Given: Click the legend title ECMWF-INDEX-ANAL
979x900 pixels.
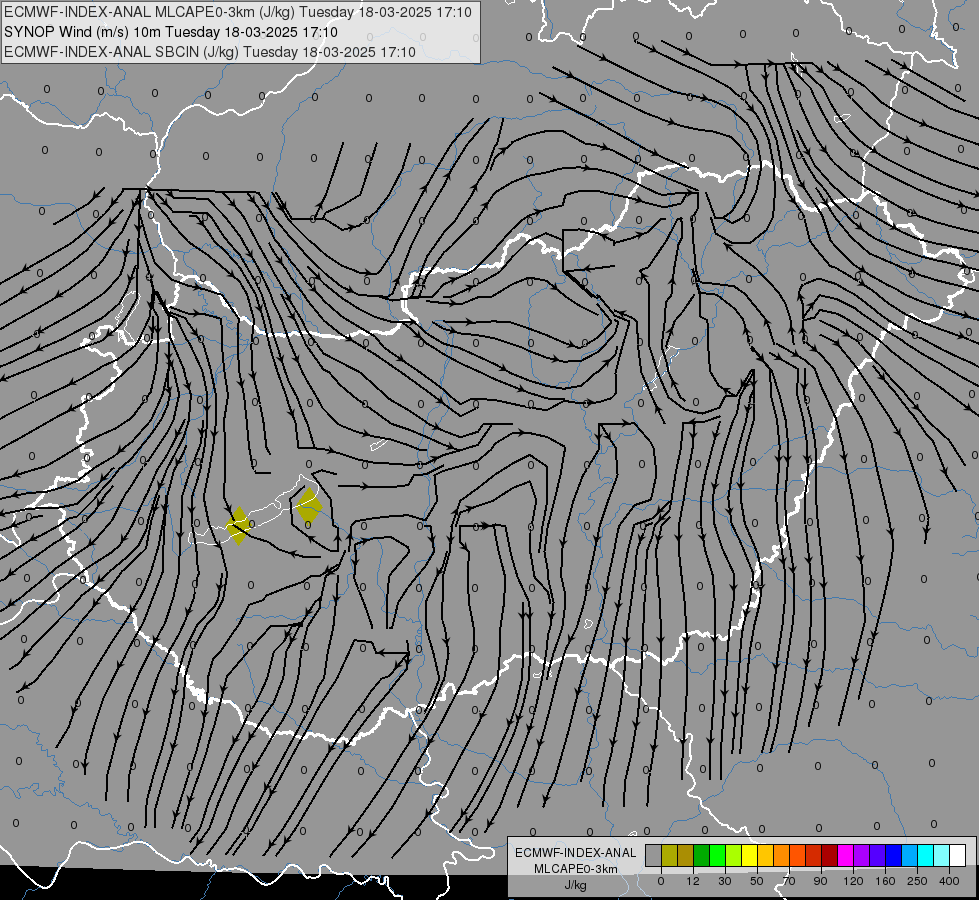Looking at the screenshot, I should [575, 853].
